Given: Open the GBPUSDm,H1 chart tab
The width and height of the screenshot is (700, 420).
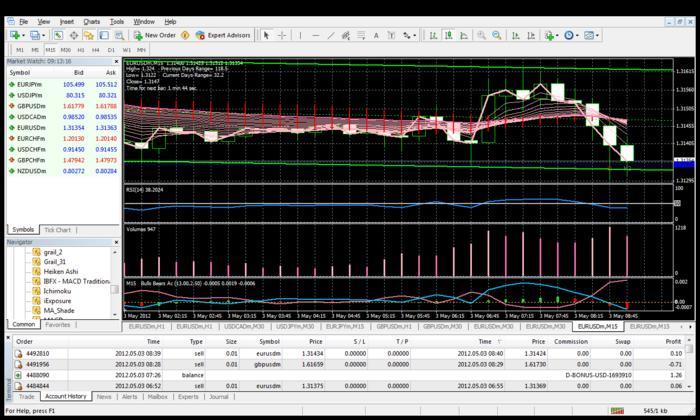Looking at the screenshot, I should [x=394, y=327].
